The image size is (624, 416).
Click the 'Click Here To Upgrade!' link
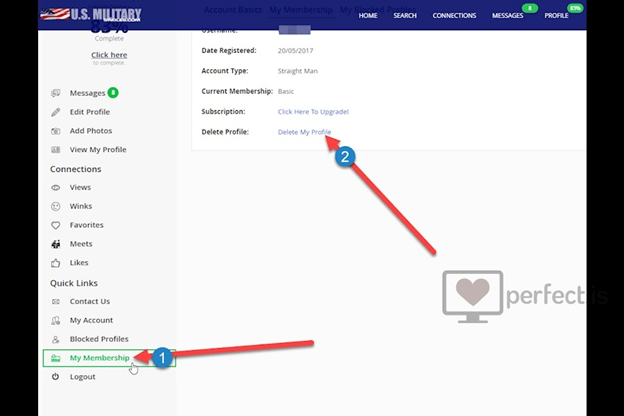(x=313, y=112)
